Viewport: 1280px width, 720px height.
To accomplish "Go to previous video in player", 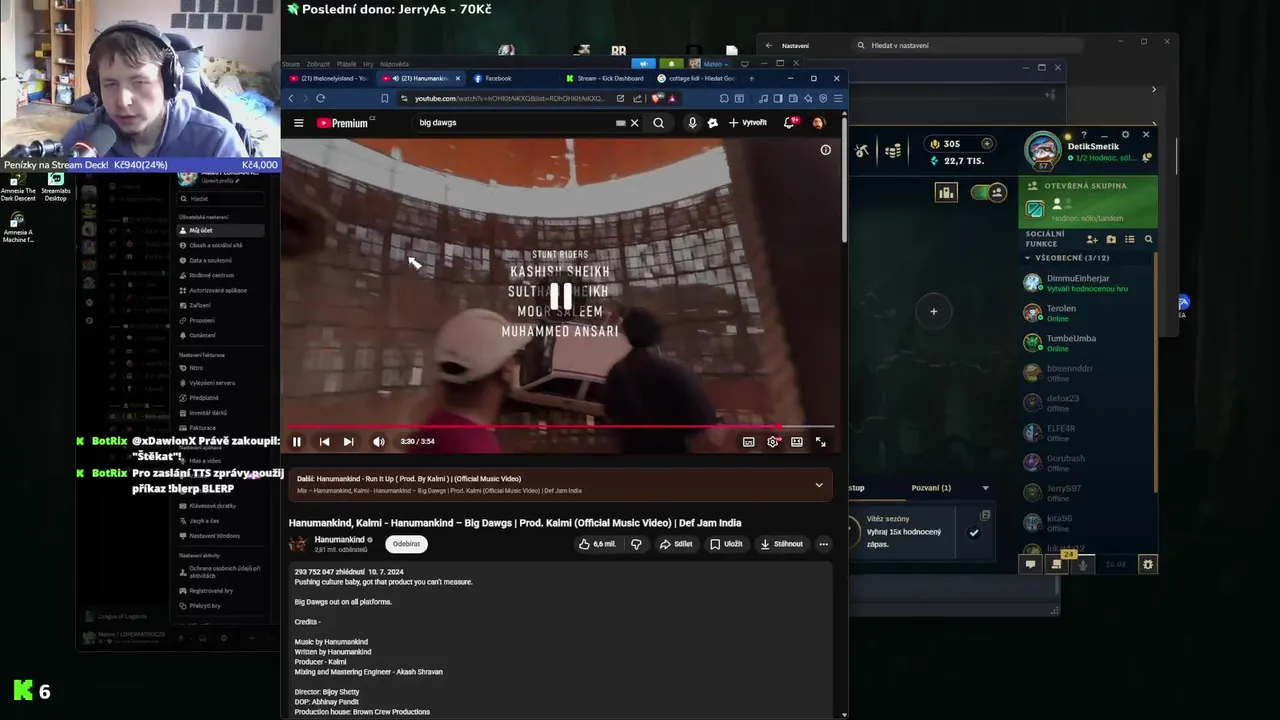I will [x=324, y=441].
